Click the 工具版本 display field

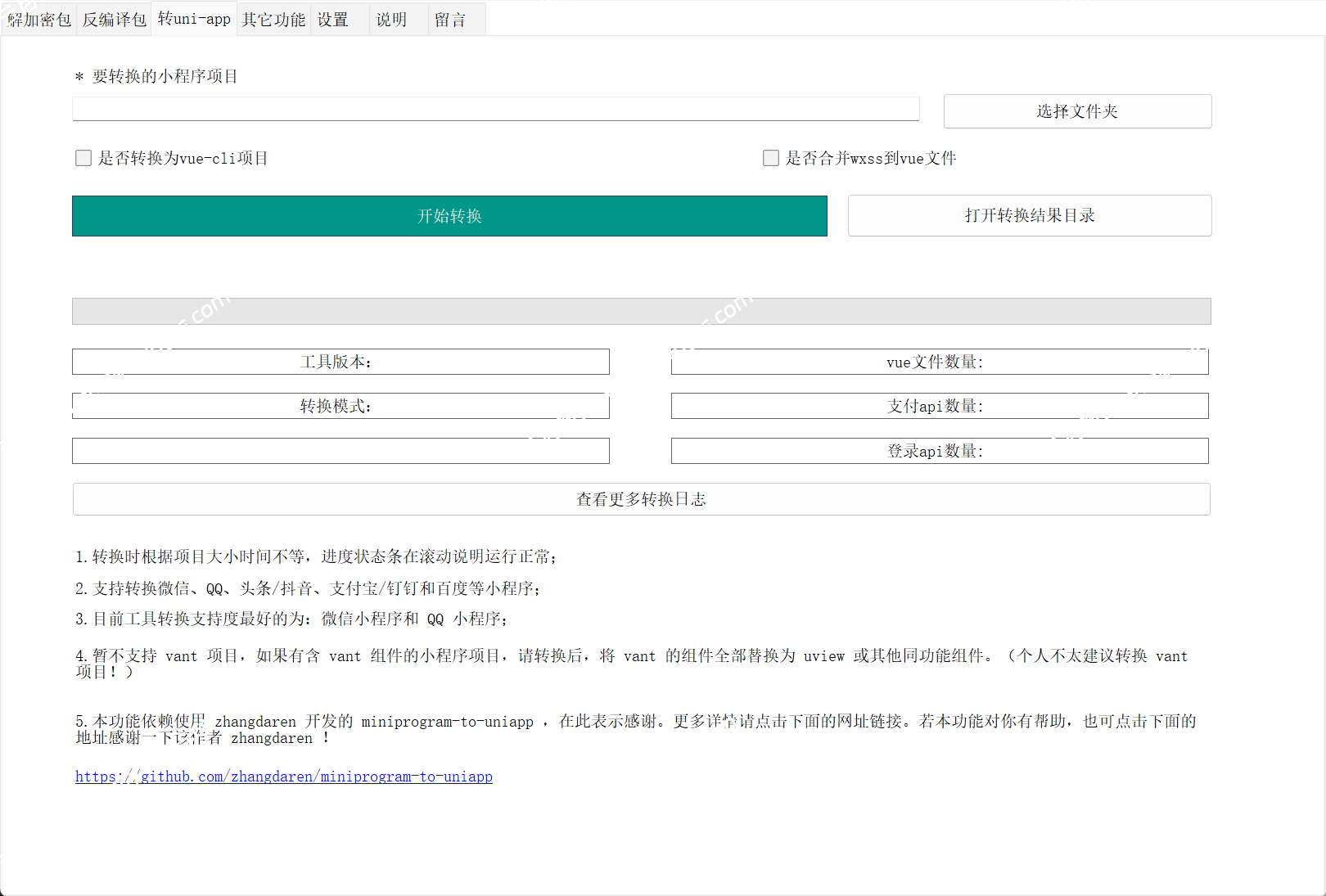341,361
